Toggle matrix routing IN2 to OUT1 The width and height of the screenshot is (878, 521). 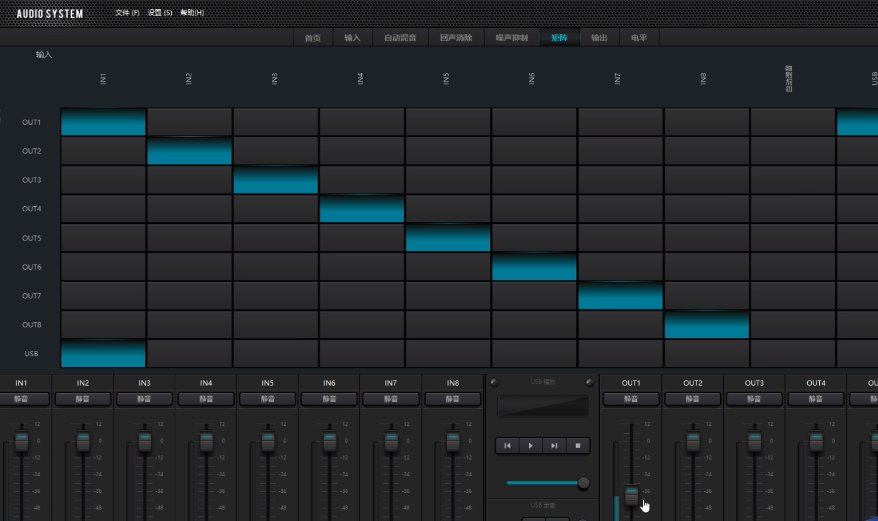(189, 122)
